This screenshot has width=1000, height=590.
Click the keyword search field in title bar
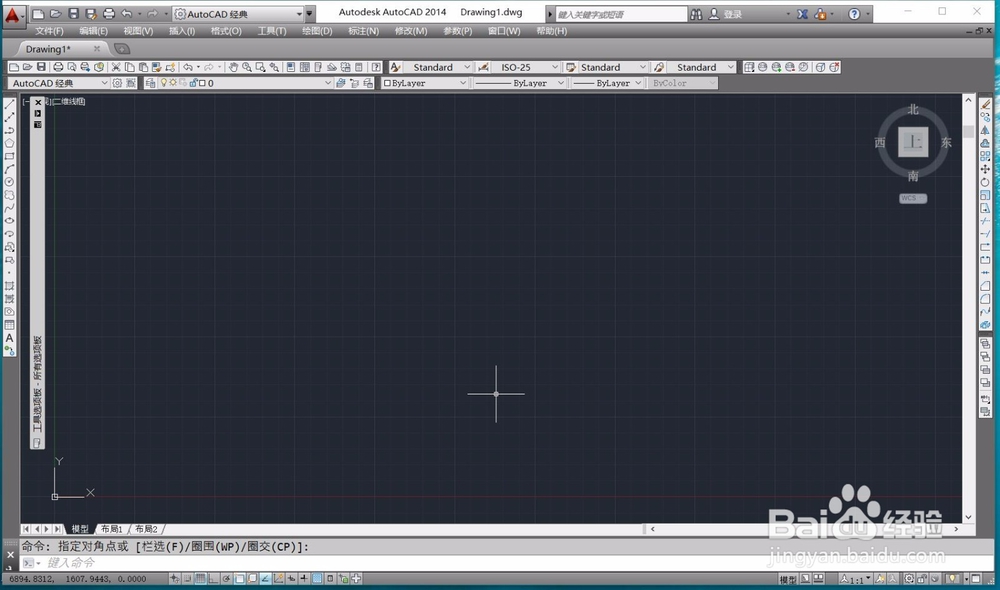coord(621,13)
